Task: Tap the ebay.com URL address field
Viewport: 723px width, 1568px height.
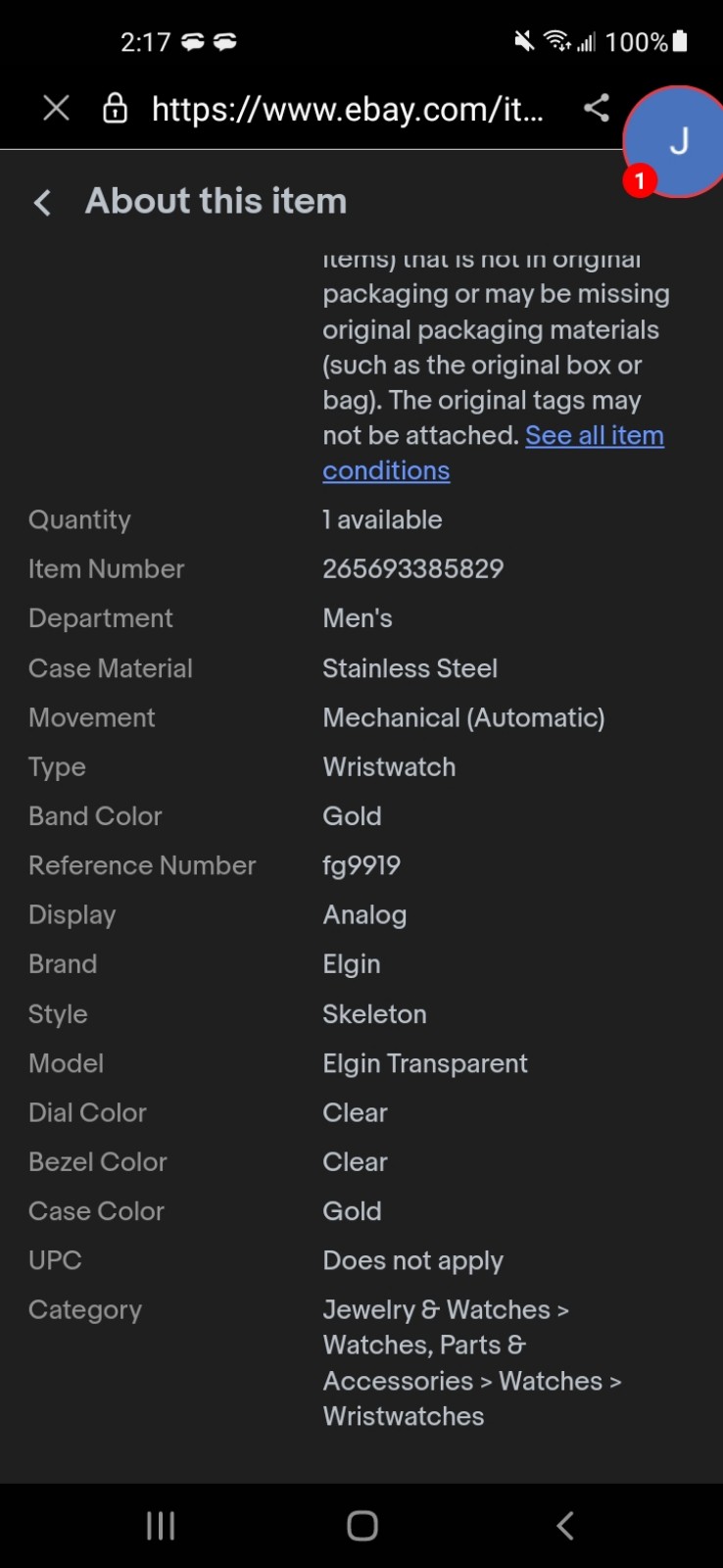Action: (348, 109)
